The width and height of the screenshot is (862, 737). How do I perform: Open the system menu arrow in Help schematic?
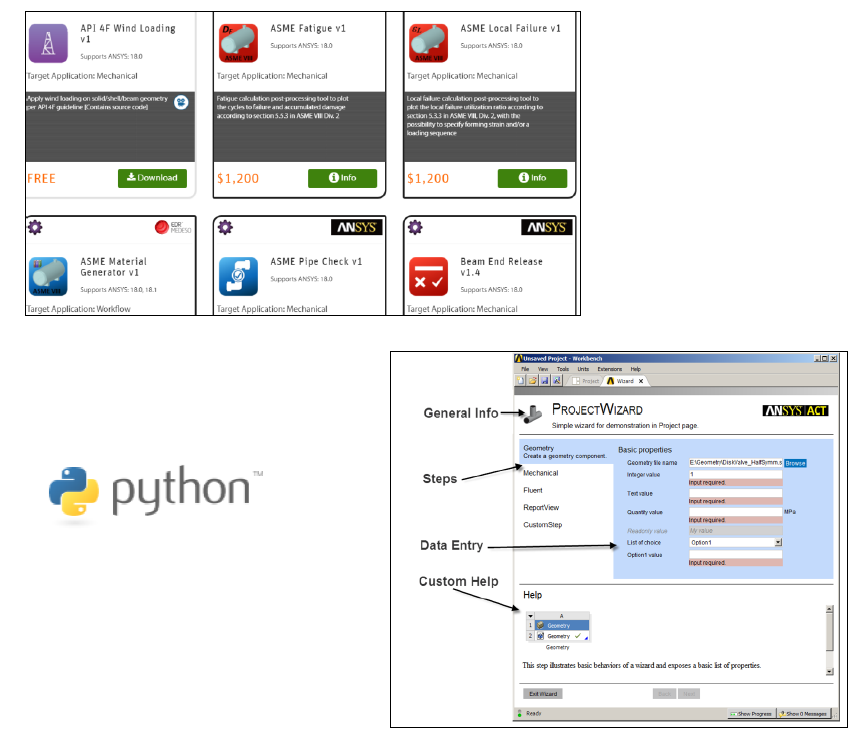click(x=531, y=616)
